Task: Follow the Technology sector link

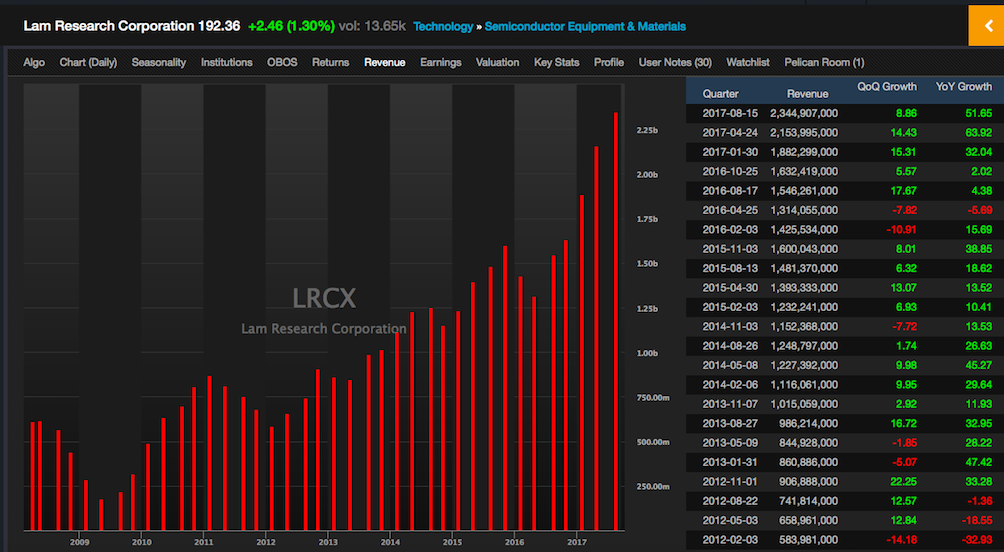Action: (443, 26)
